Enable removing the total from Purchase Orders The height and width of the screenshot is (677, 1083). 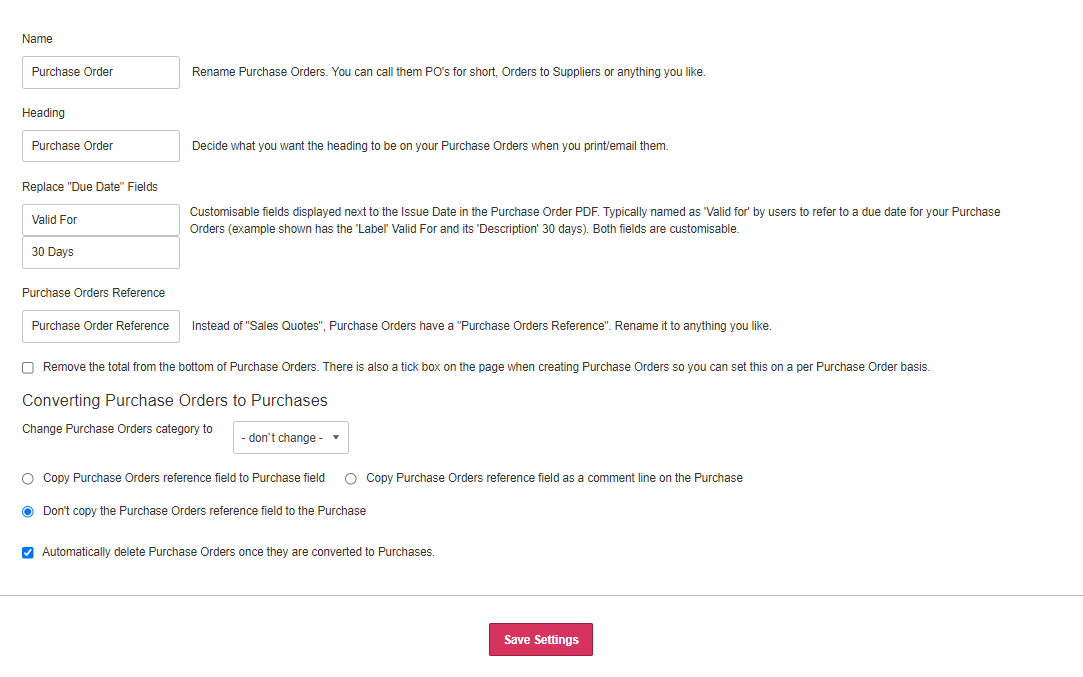click(27, 367)
